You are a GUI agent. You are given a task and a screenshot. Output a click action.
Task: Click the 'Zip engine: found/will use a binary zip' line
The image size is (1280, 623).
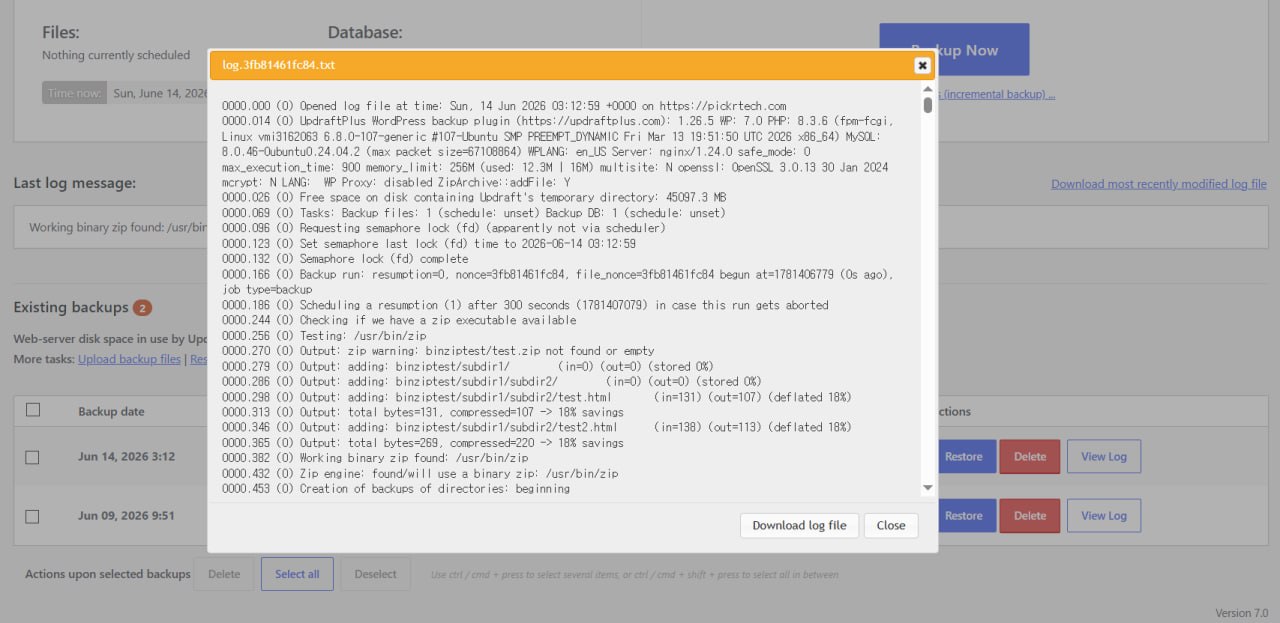point(420,473)
